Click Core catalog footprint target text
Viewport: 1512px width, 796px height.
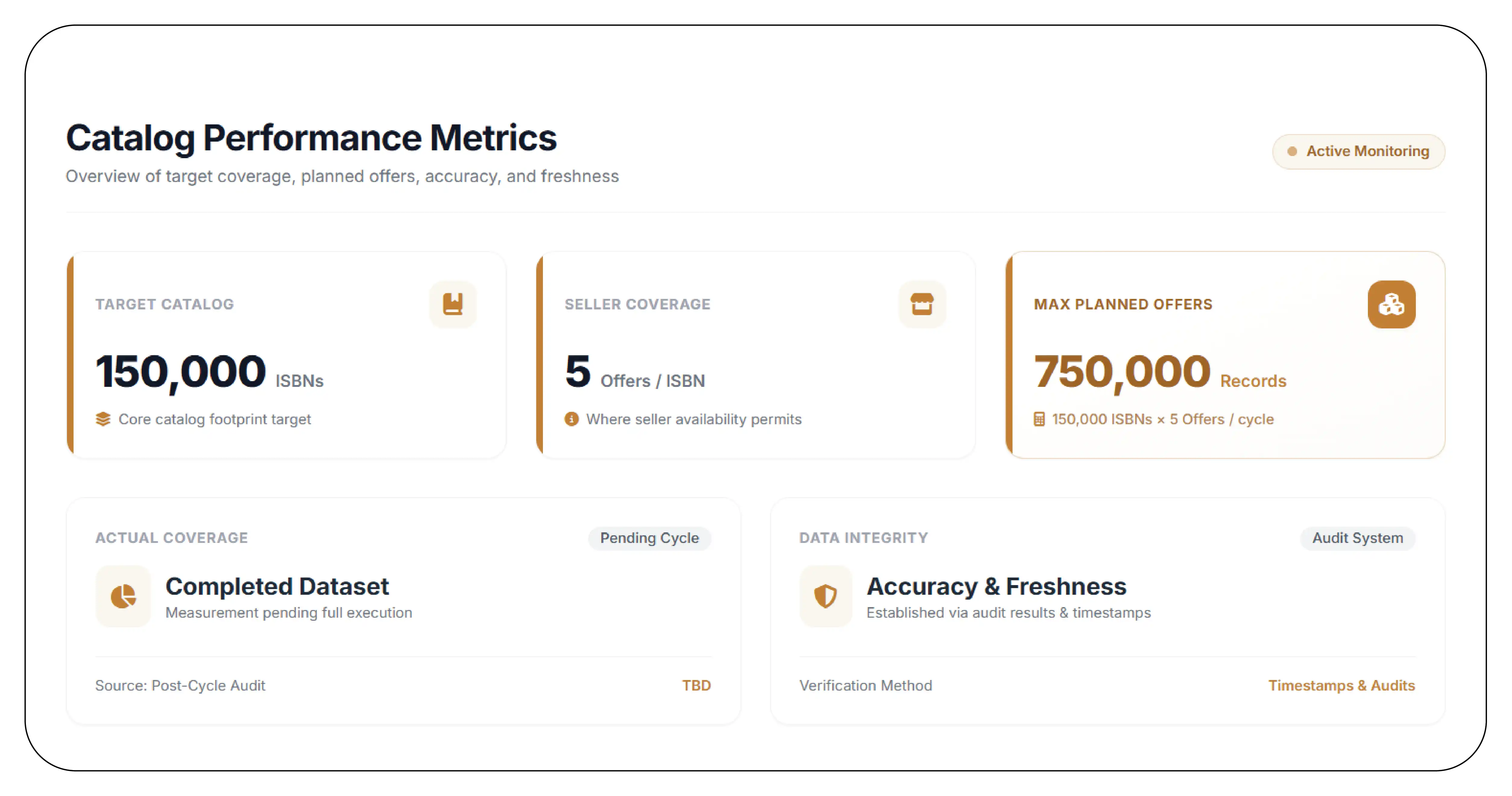coord(214,419)
